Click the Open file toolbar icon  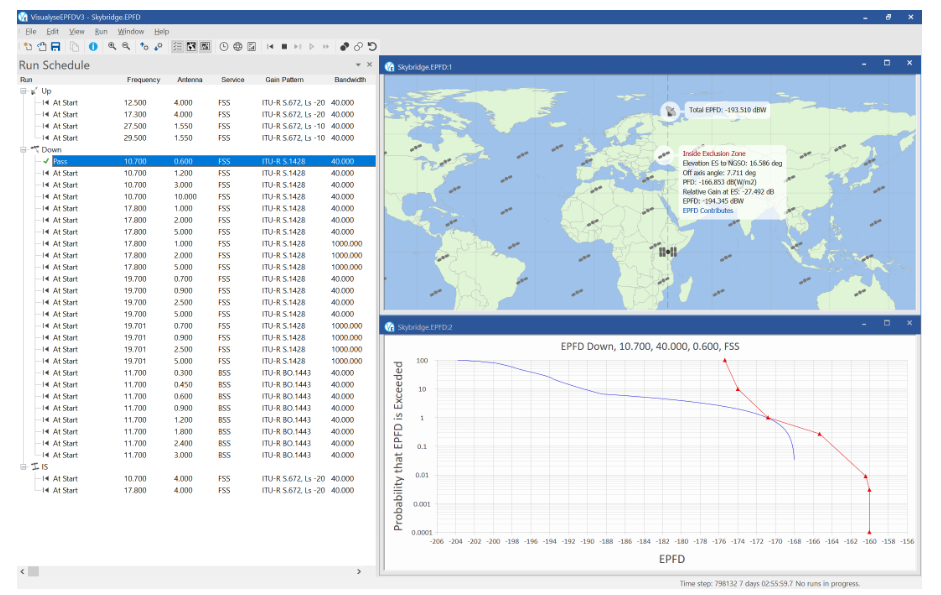(41, 46)
